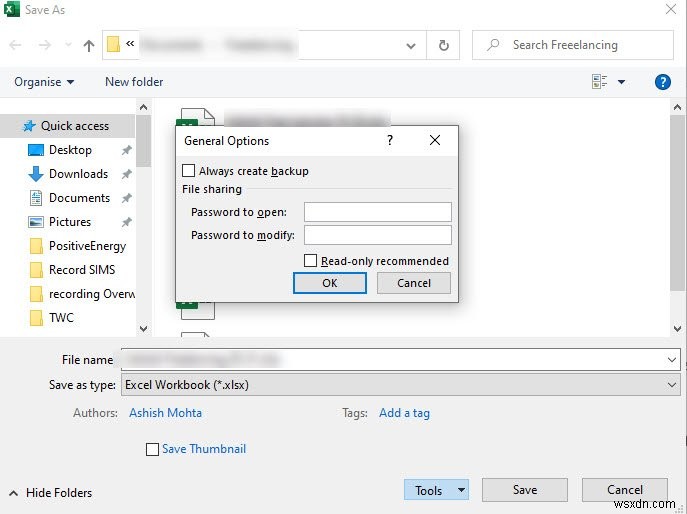Viewport: 687px width, 514px height.
Task: Open the recording Overw folder
Action: click(x=92, y=294)
